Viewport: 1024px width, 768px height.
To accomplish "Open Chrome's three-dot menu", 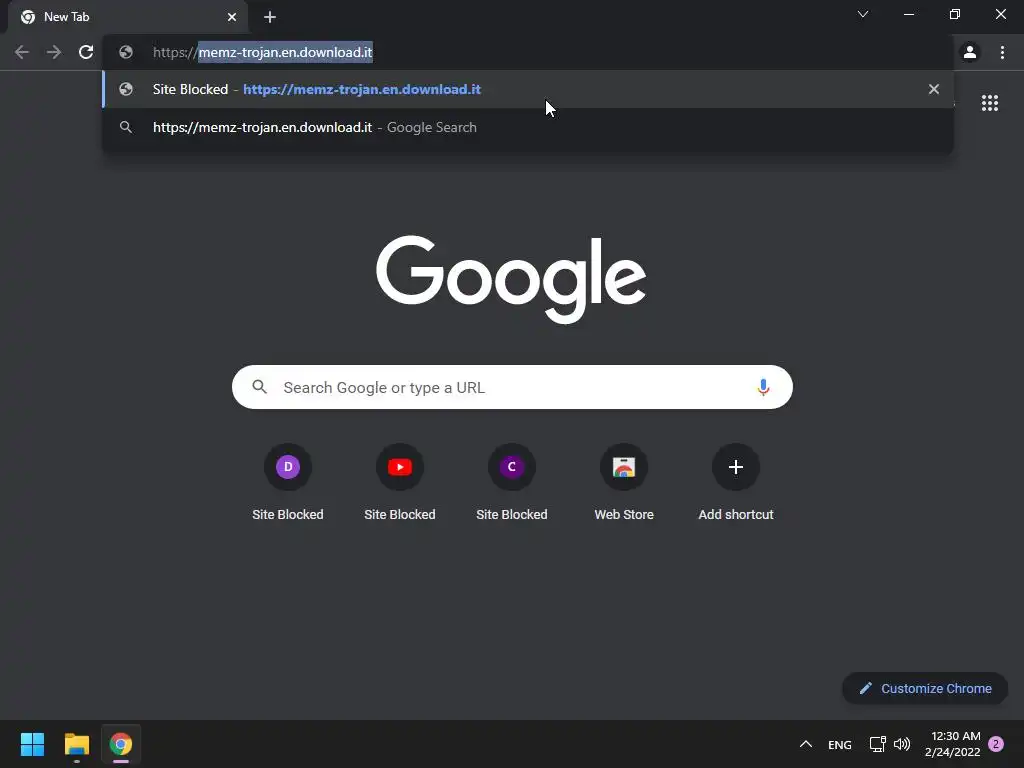I will click(1002, 52).
